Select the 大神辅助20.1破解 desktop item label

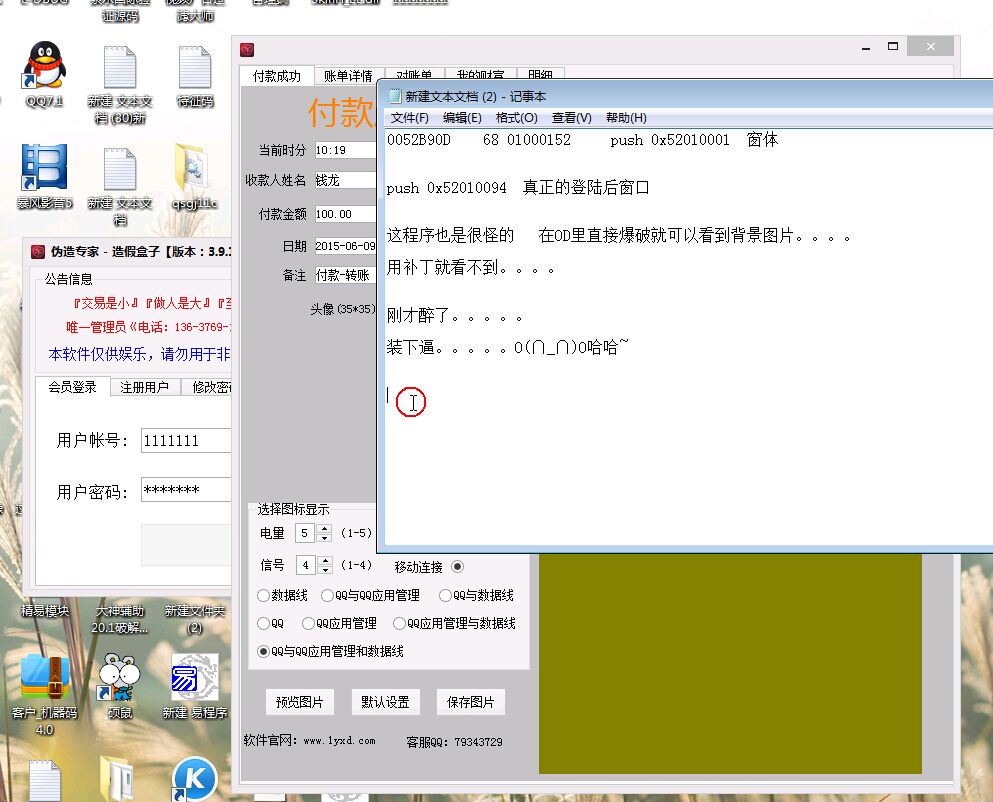pos(119,619)
